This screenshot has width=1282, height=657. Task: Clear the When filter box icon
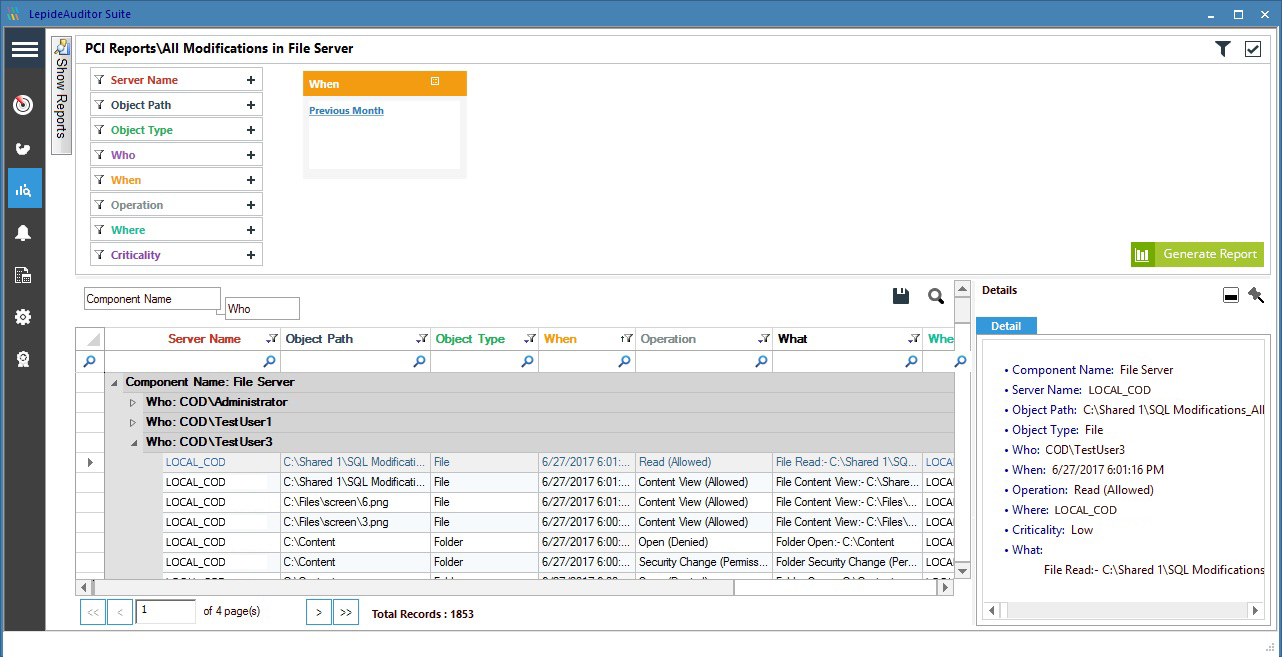click(x=435, y=81)
